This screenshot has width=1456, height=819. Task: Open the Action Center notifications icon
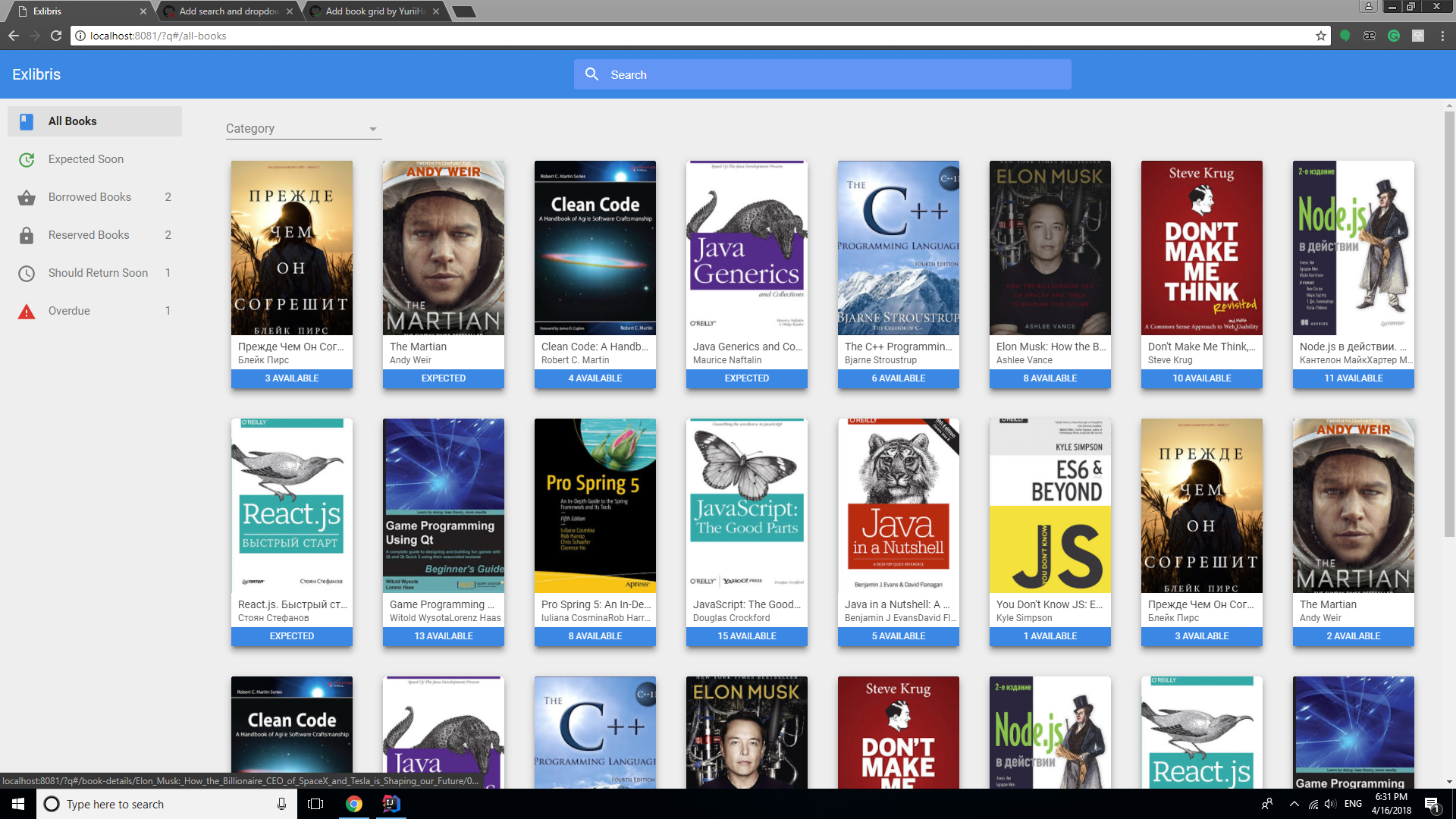[1432, 804]
